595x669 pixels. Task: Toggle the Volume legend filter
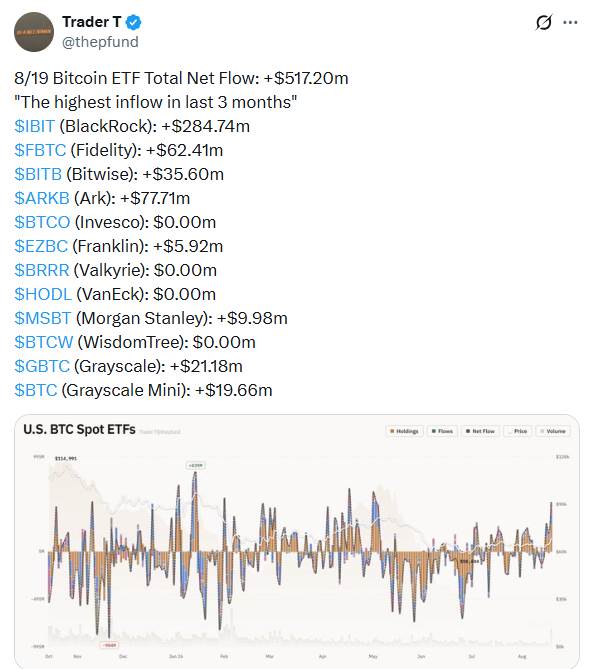[x=553, y=431]
